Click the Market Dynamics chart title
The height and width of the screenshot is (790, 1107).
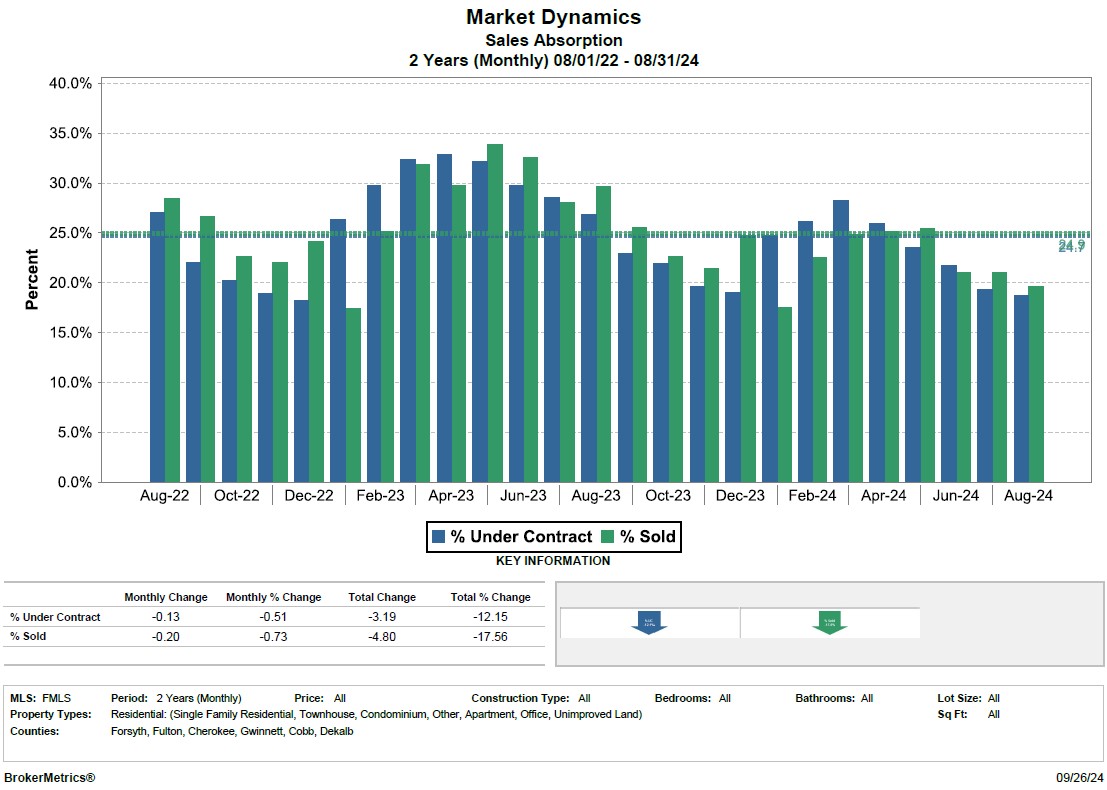(553, 17)
